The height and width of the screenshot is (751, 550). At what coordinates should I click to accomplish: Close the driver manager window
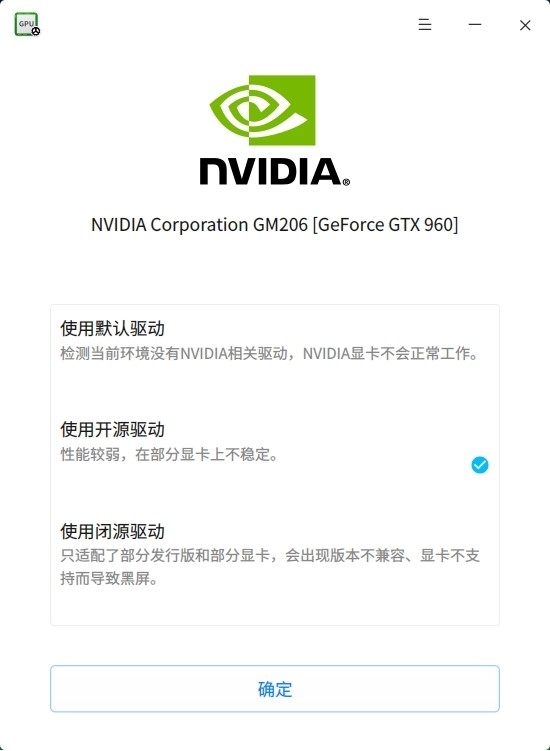[525, 25]
